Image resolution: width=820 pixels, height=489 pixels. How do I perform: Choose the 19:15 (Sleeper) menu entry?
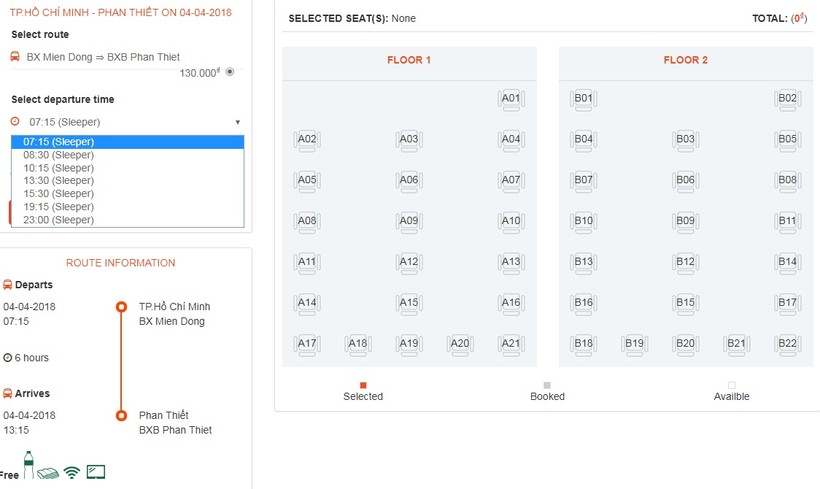(58, 206)
